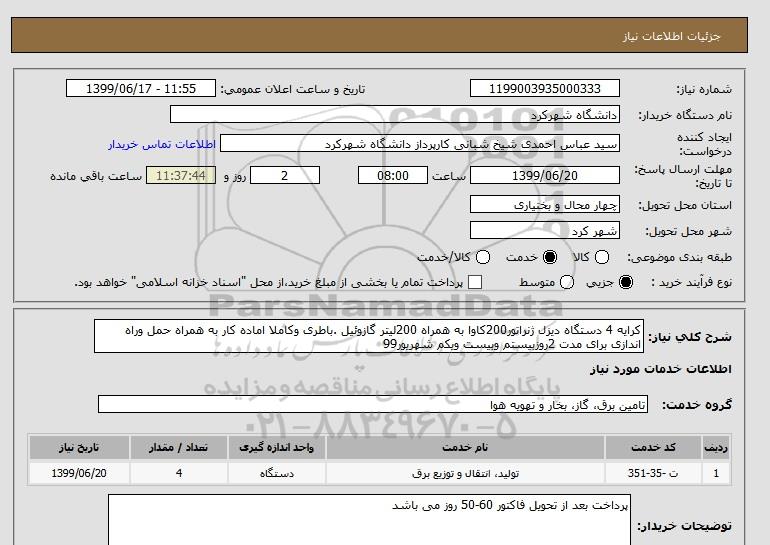
Task: Click the request creator field 'سید عباس احمدی'
Action: 420,144
